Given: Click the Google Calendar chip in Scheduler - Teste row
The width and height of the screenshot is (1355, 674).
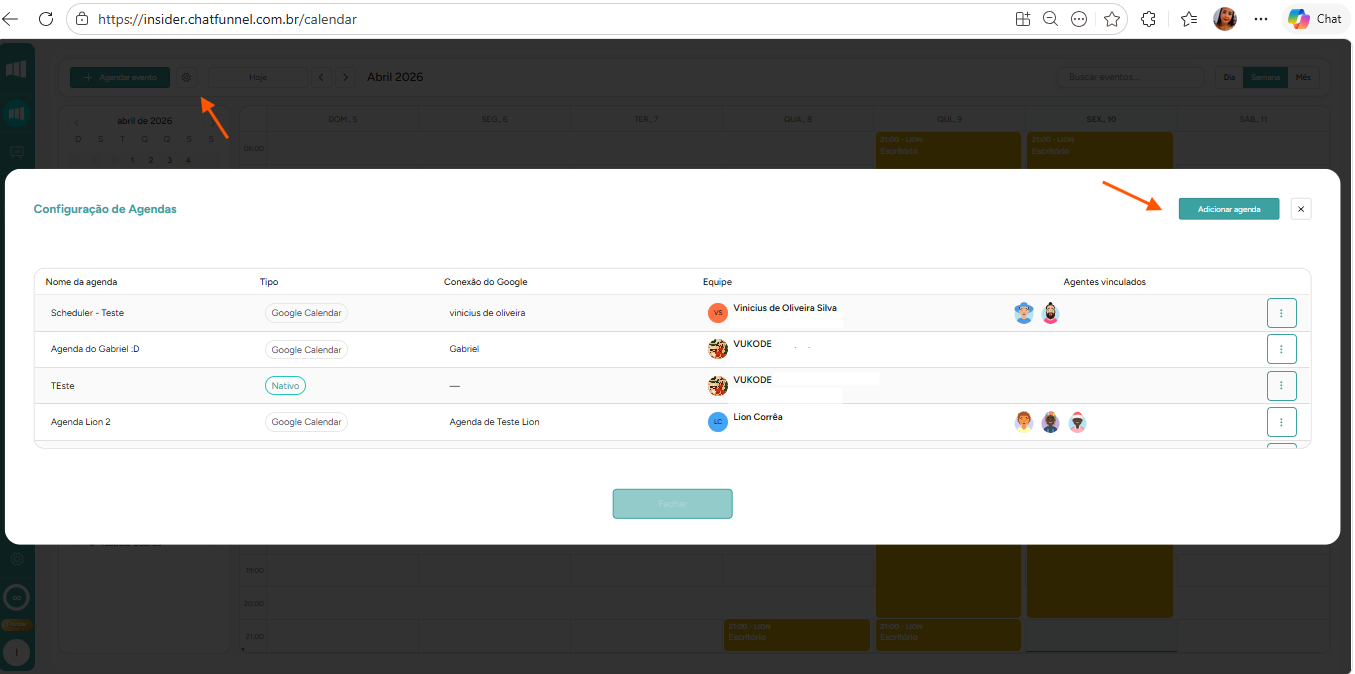Looking at the screenshot, I should (306, 313).
